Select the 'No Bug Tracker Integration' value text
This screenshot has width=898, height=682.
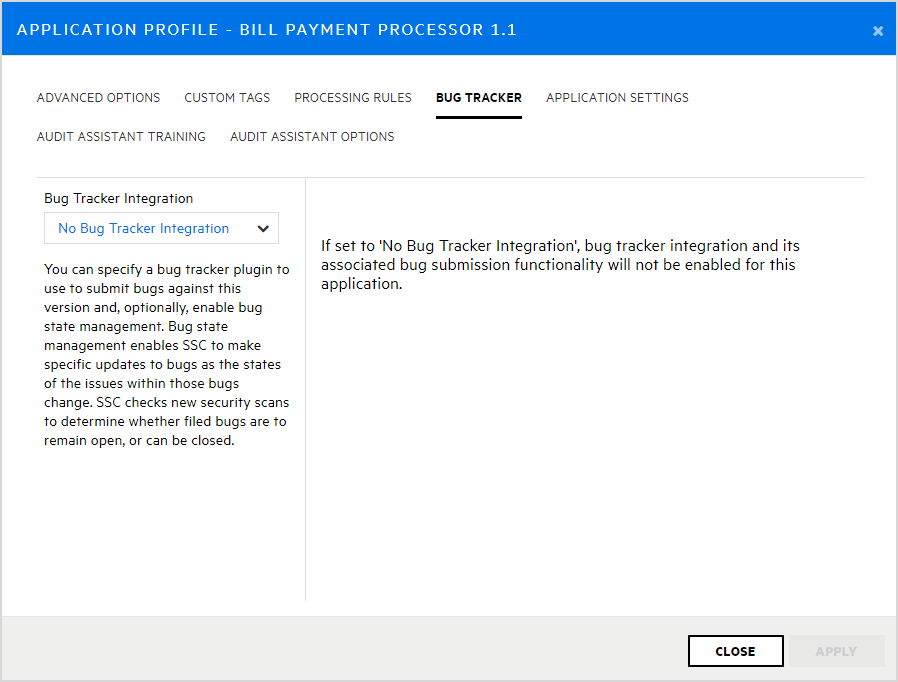pyautogui.click(x=143, y=228)
